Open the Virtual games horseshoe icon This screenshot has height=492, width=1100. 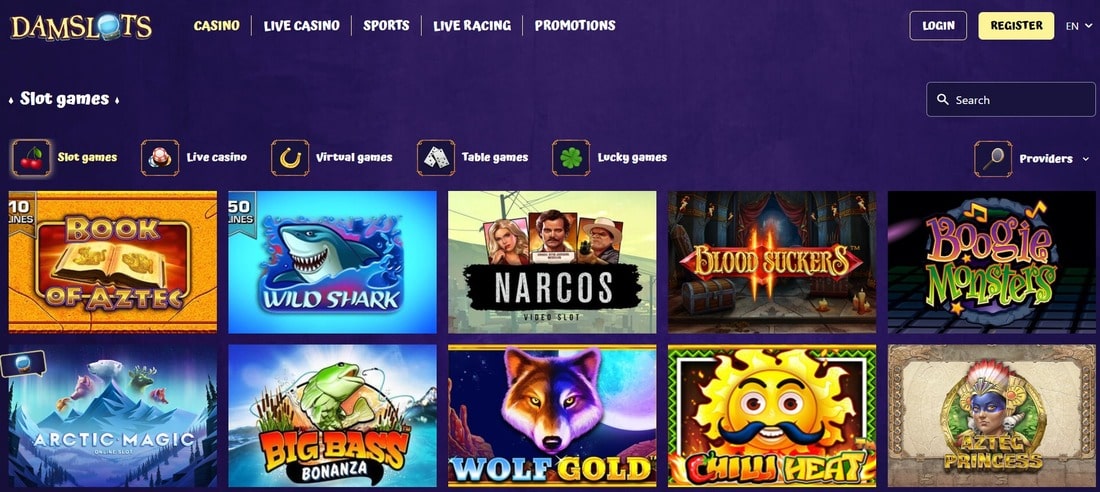[x=290, y=158]
